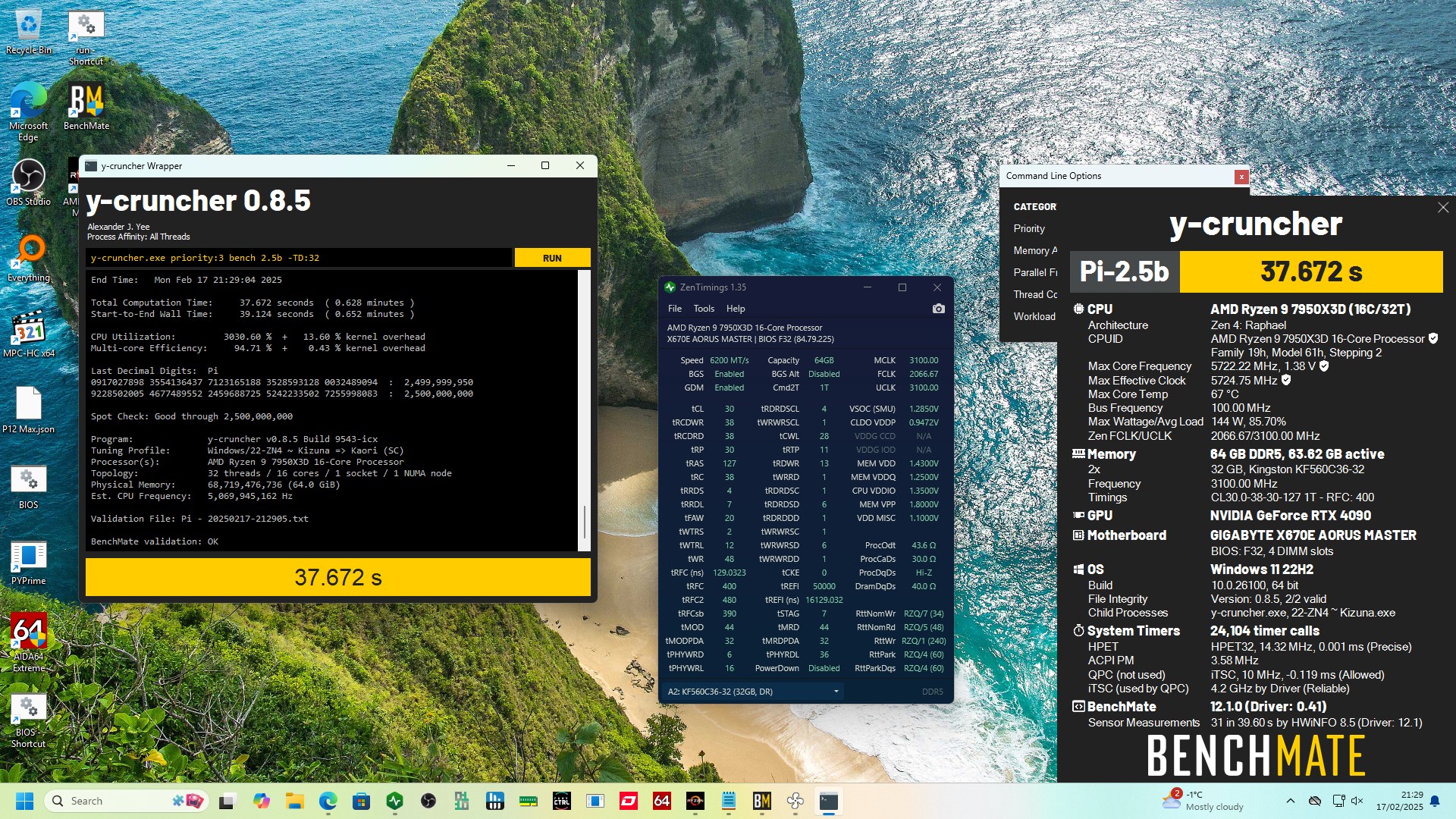Open the notifications bell in the system tray

[x=1435, y=801]
